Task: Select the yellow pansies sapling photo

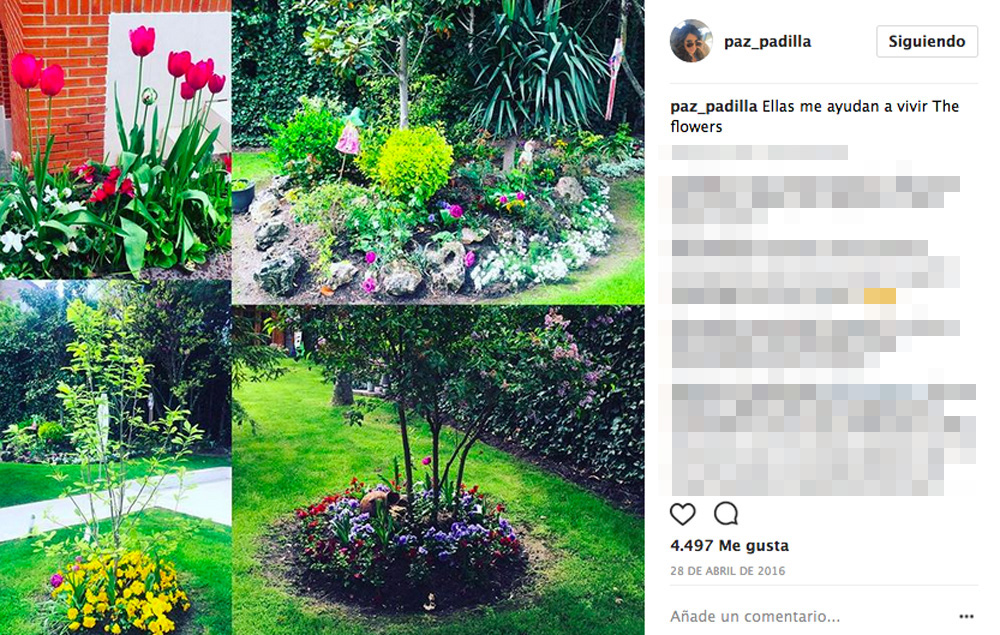Action: click(115, 458)
